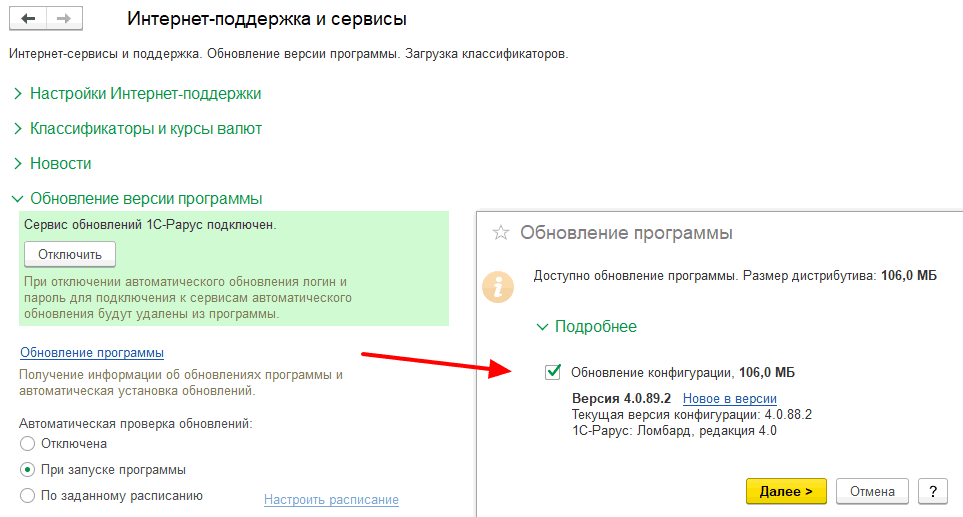Click the Отключить button
This screenshot has width=963, height=517.
[x=70, y=254]
